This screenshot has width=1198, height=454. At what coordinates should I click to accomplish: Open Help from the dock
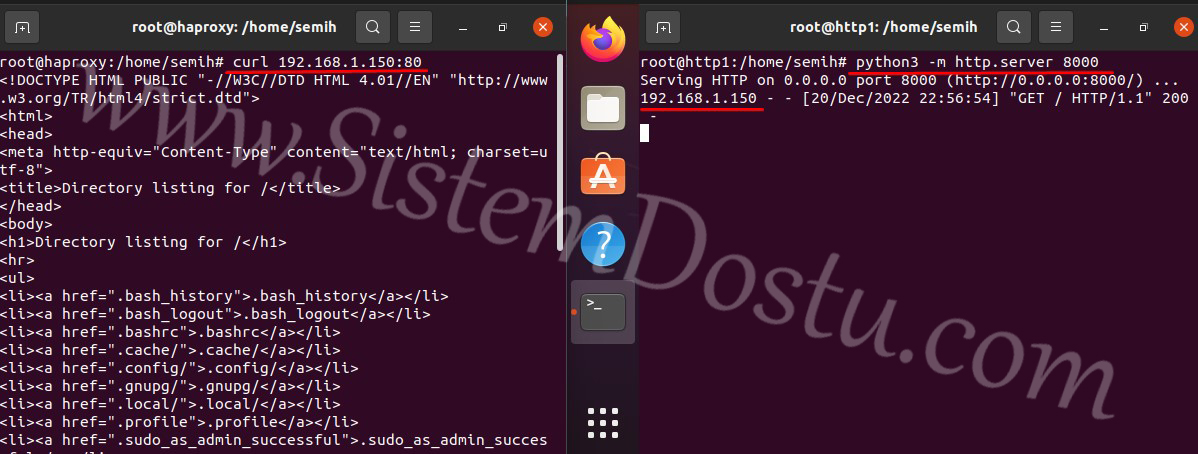pyautogui.click(x=603, y=244)
